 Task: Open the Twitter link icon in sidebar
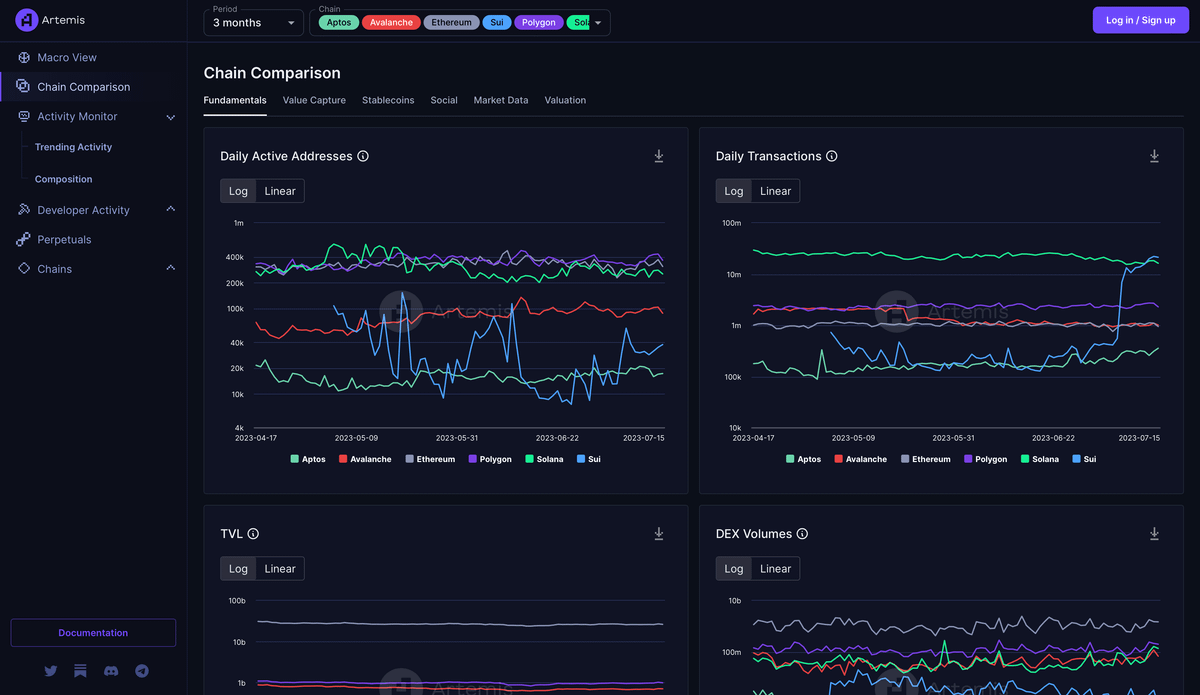pyautogui.click(x=51, y=671)
